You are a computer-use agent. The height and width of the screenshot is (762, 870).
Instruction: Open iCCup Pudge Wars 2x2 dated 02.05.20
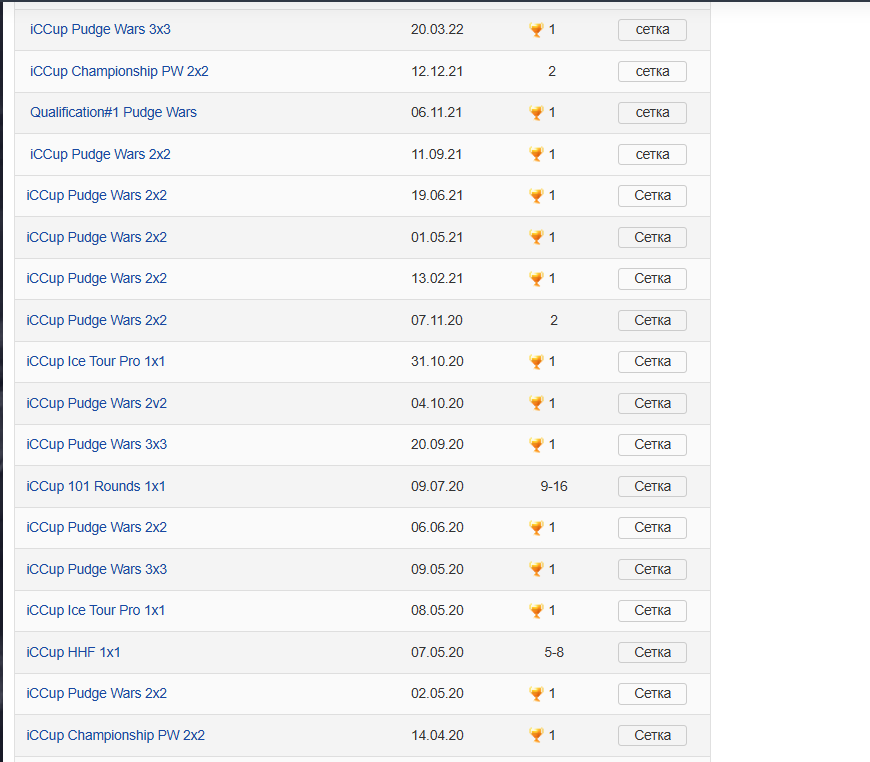tap(97, 693)
